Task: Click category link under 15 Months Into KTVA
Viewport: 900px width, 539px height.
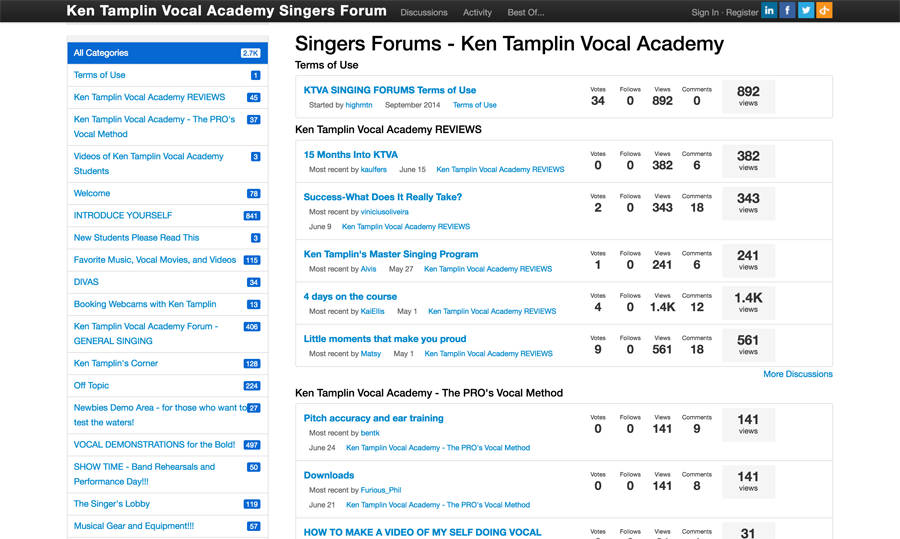Action: coord(501,169)
